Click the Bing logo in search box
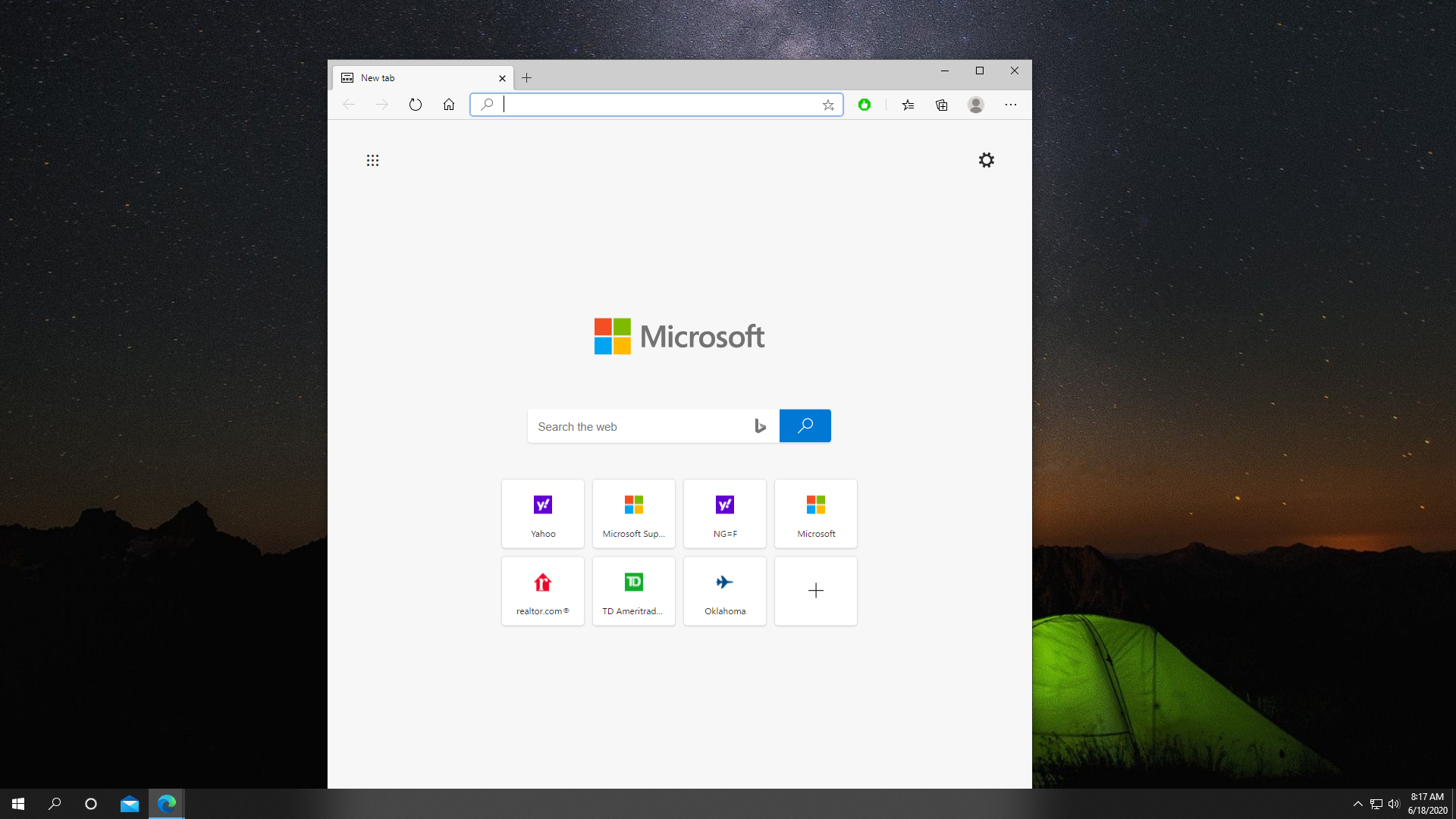Image resolution: width=1456 pixels, height=819 pixels. (761, 426)
